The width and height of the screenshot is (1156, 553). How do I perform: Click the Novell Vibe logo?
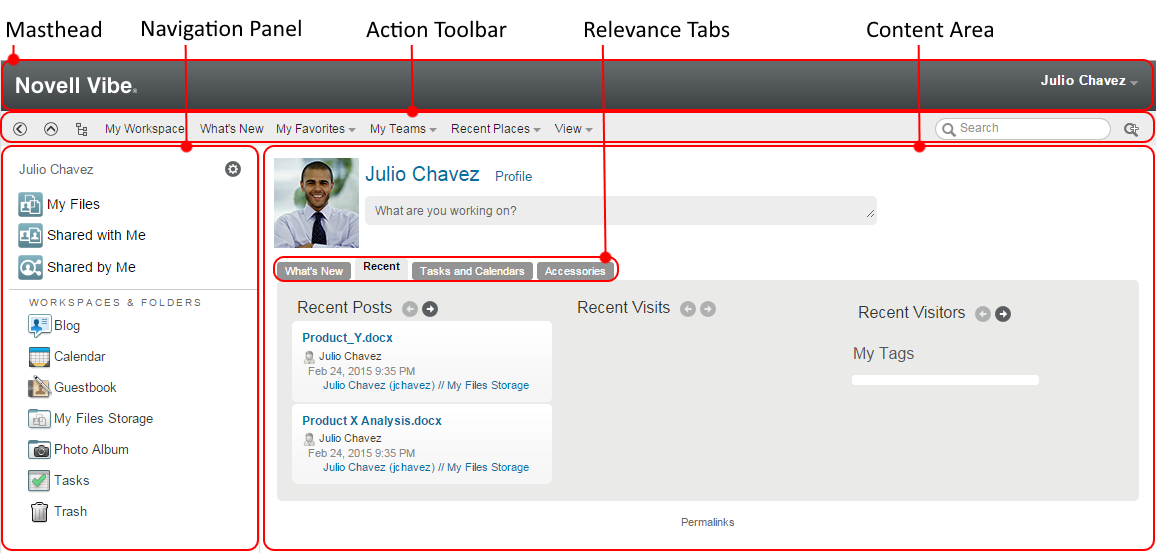click(76, 86)
